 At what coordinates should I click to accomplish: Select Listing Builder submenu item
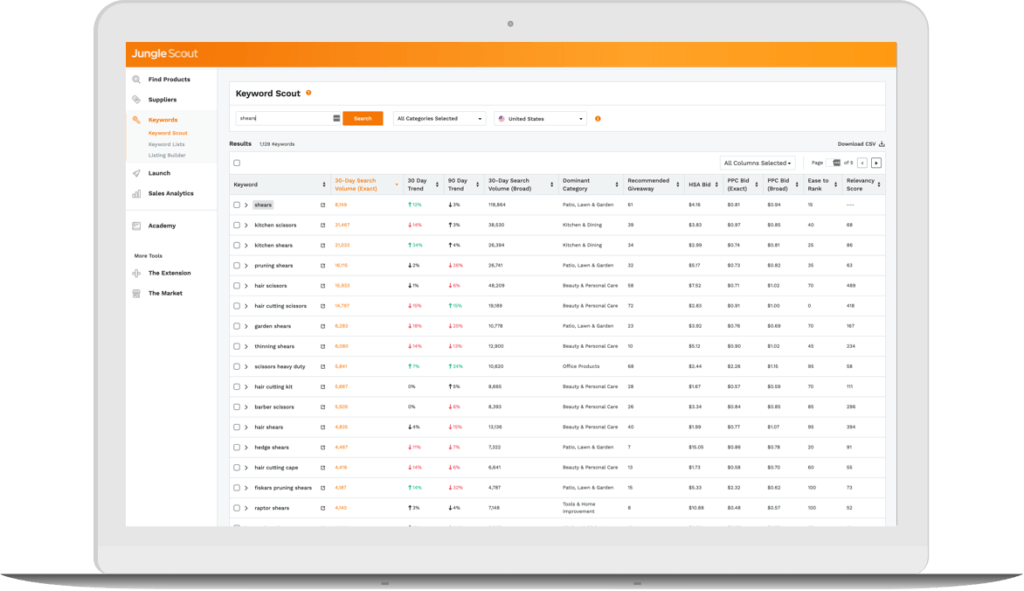pyautogui.click(x=167, y=155)
